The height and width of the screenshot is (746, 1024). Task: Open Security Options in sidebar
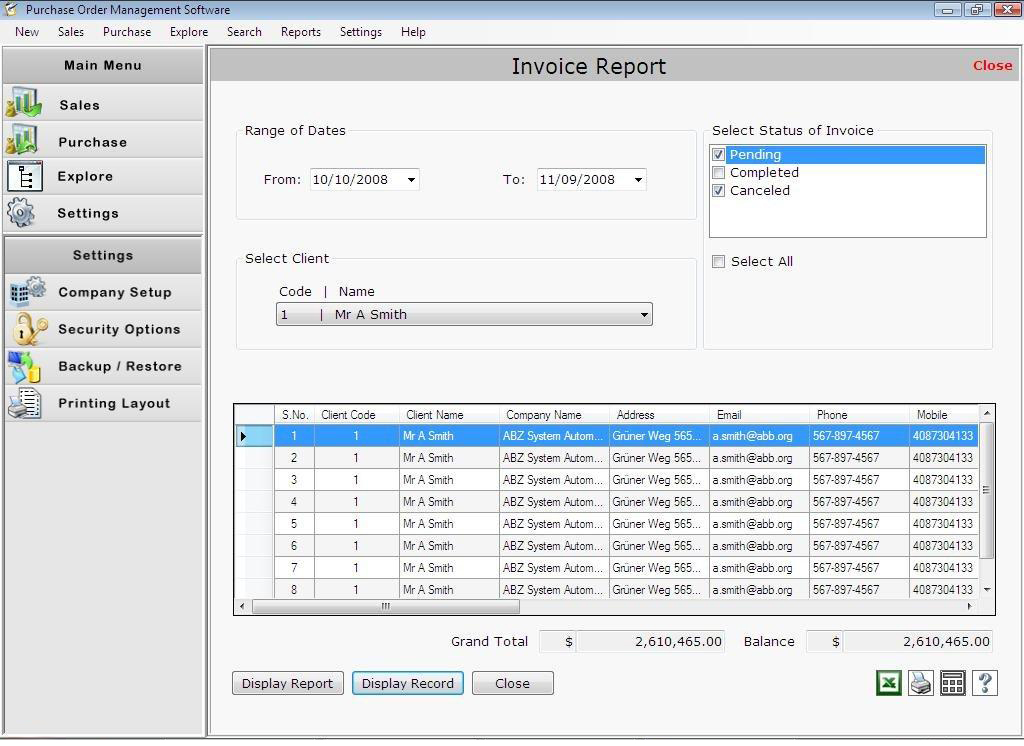pyautogui.click(x=118, y=329)
